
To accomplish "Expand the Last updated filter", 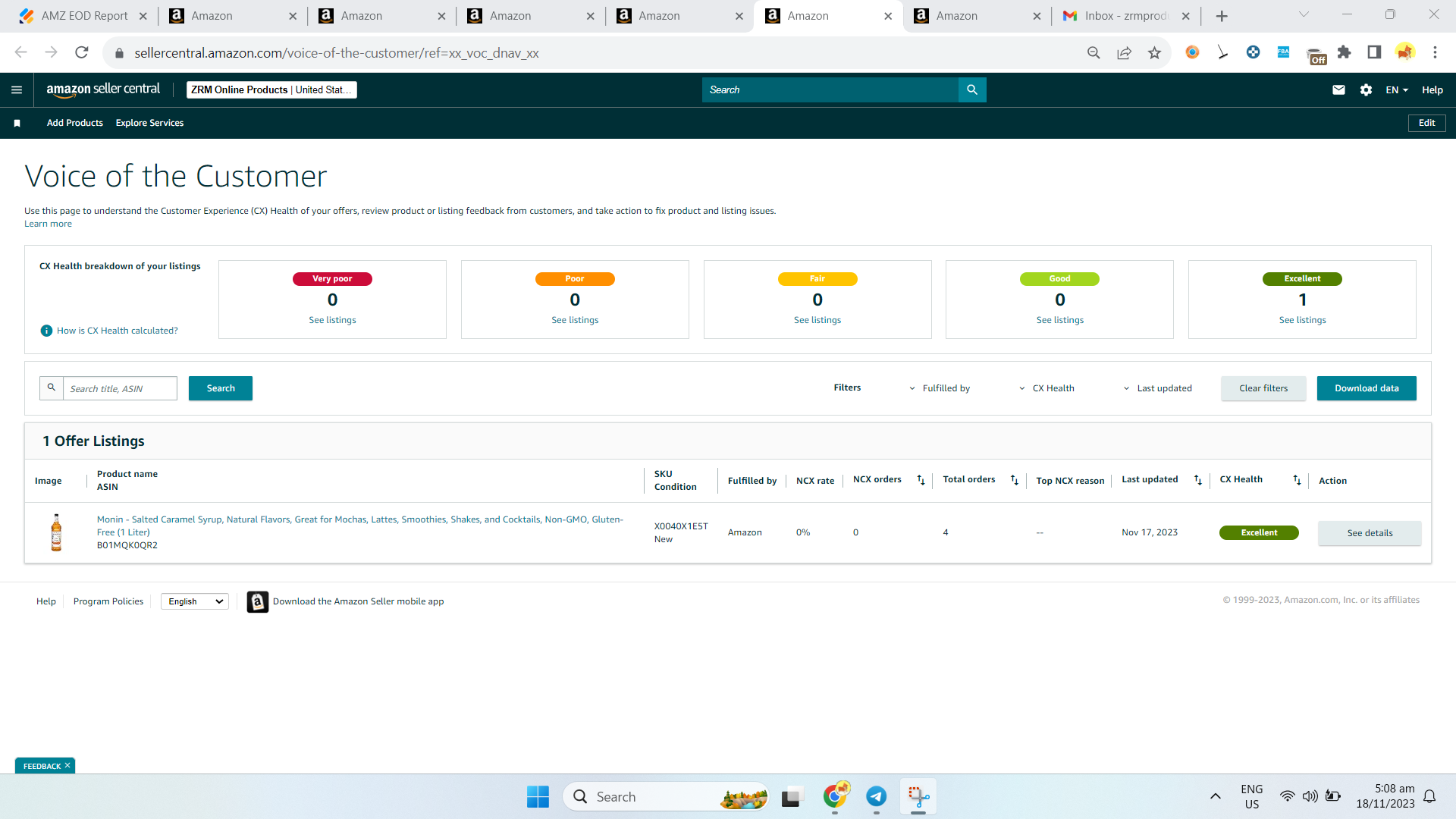I will point(1157,388).
